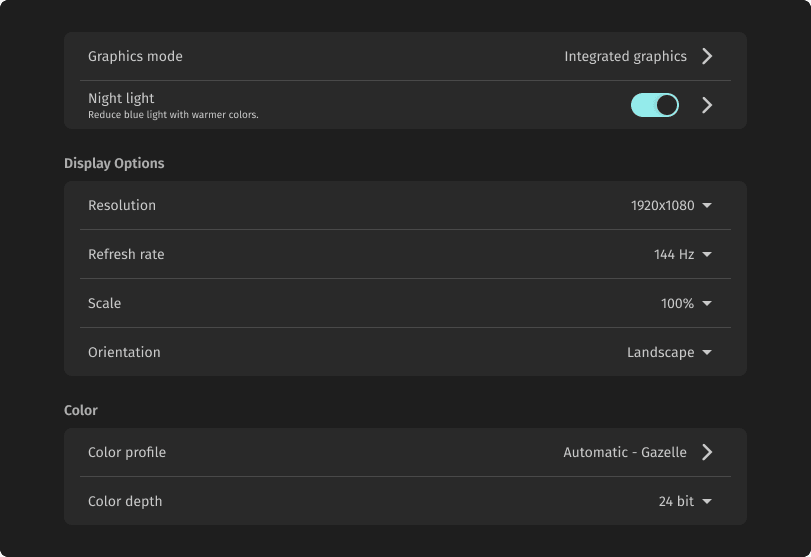Viewport: 811px width, 557px height.
Task: Open Graphics mode chevron arrow
Action: (707, 57)
